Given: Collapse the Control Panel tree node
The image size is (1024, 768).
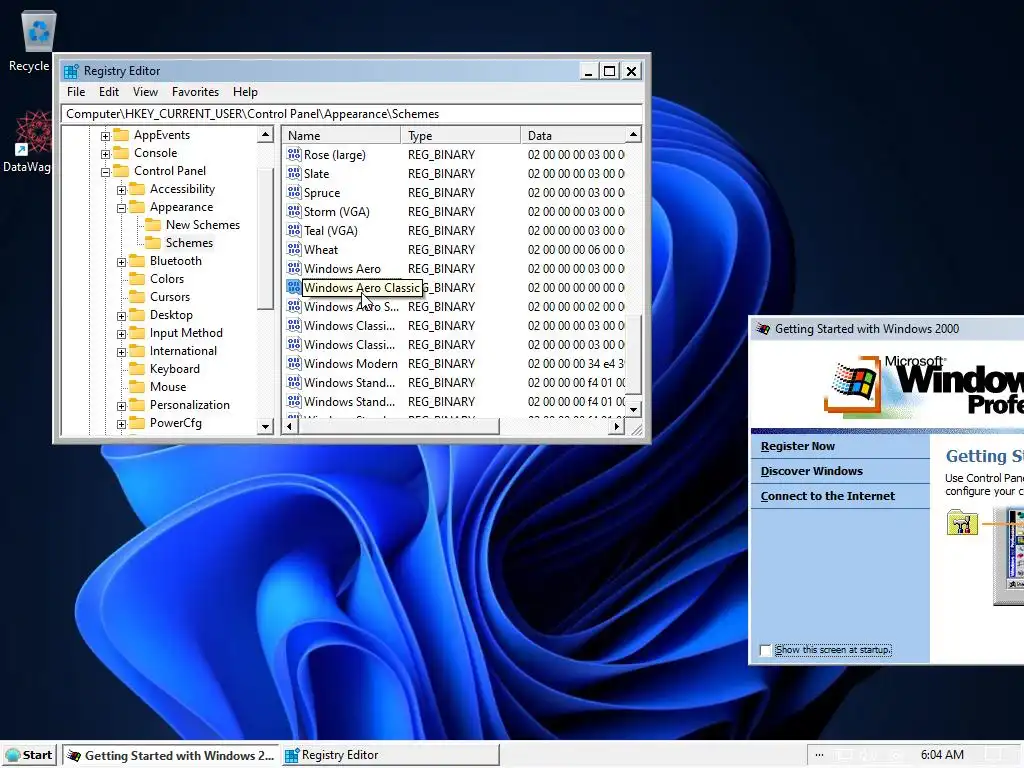Looking at the screenshot, I should click(x=105, y=172).
